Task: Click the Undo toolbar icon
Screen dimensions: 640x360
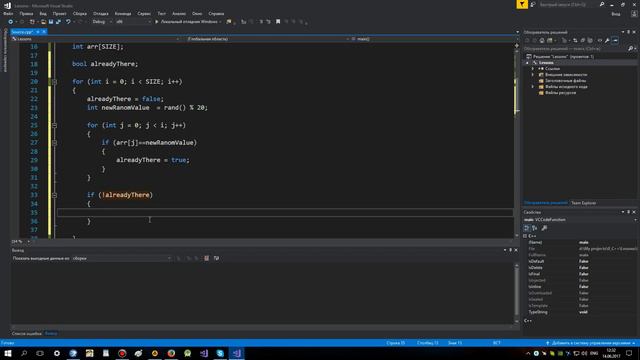Action: click(x=68, y=22)
